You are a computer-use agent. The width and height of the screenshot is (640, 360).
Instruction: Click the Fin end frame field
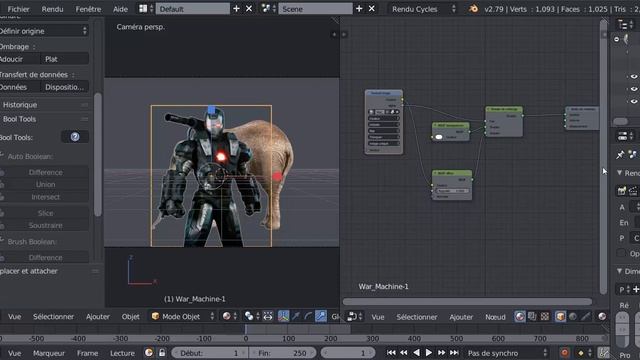tap(282, 353)
